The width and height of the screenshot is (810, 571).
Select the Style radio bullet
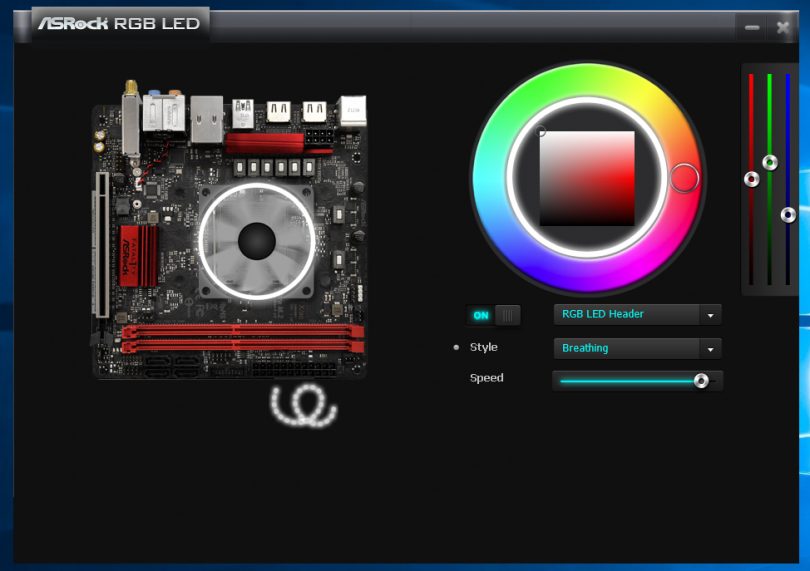tap(456, 348)
